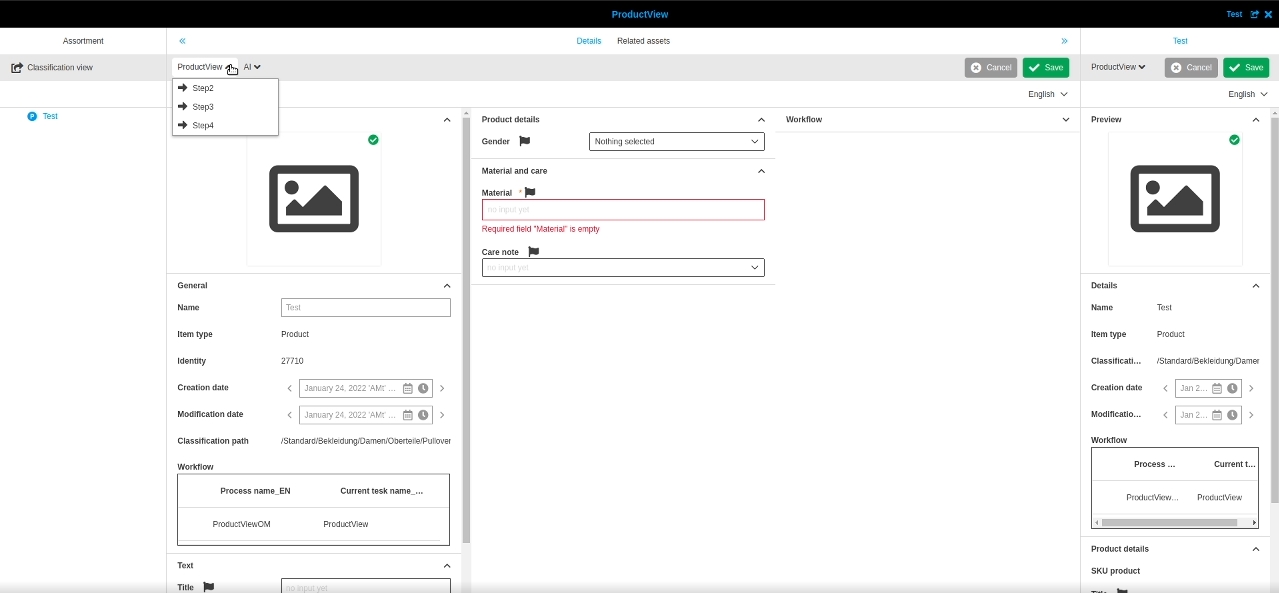Viewport: 1279px width, 593px height.
Task: Click the Classification view export icon
Action: tap(17, 68)
